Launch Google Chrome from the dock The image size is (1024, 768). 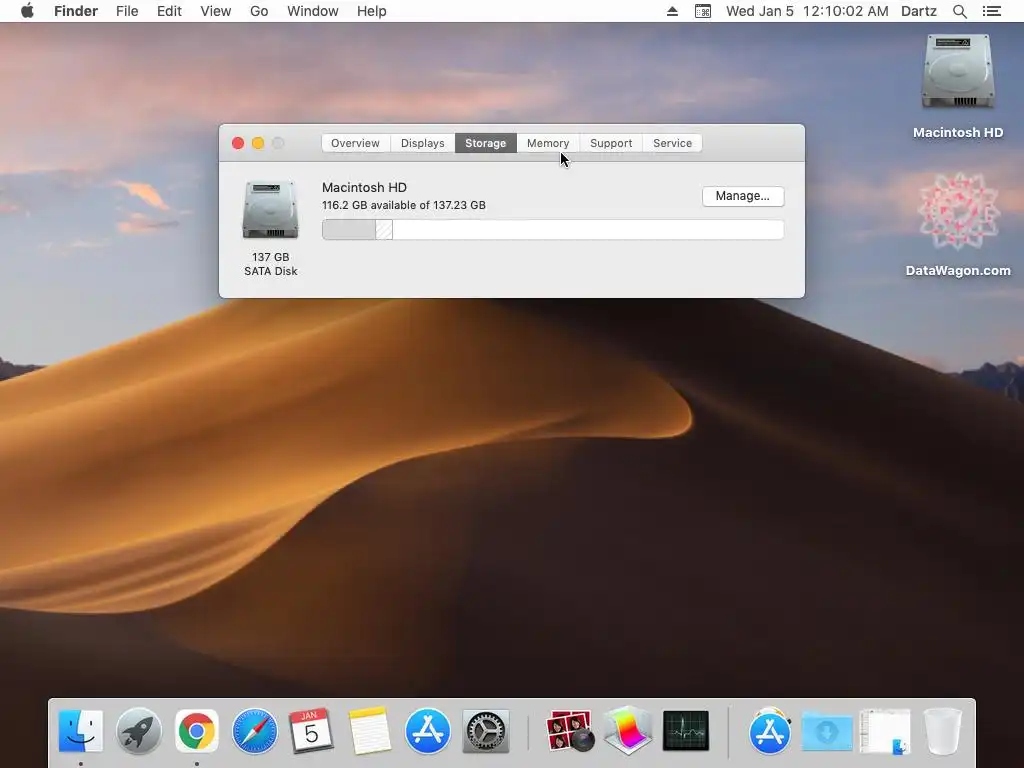pos(197,731)
